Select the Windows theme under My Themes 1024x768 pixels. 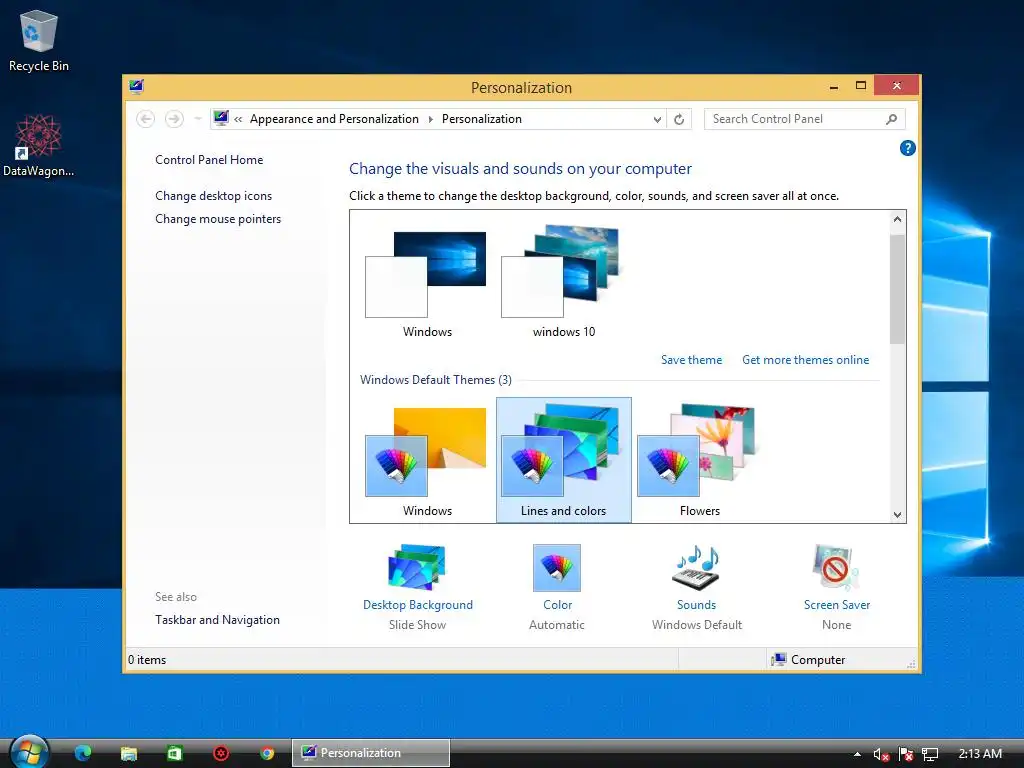427,283
